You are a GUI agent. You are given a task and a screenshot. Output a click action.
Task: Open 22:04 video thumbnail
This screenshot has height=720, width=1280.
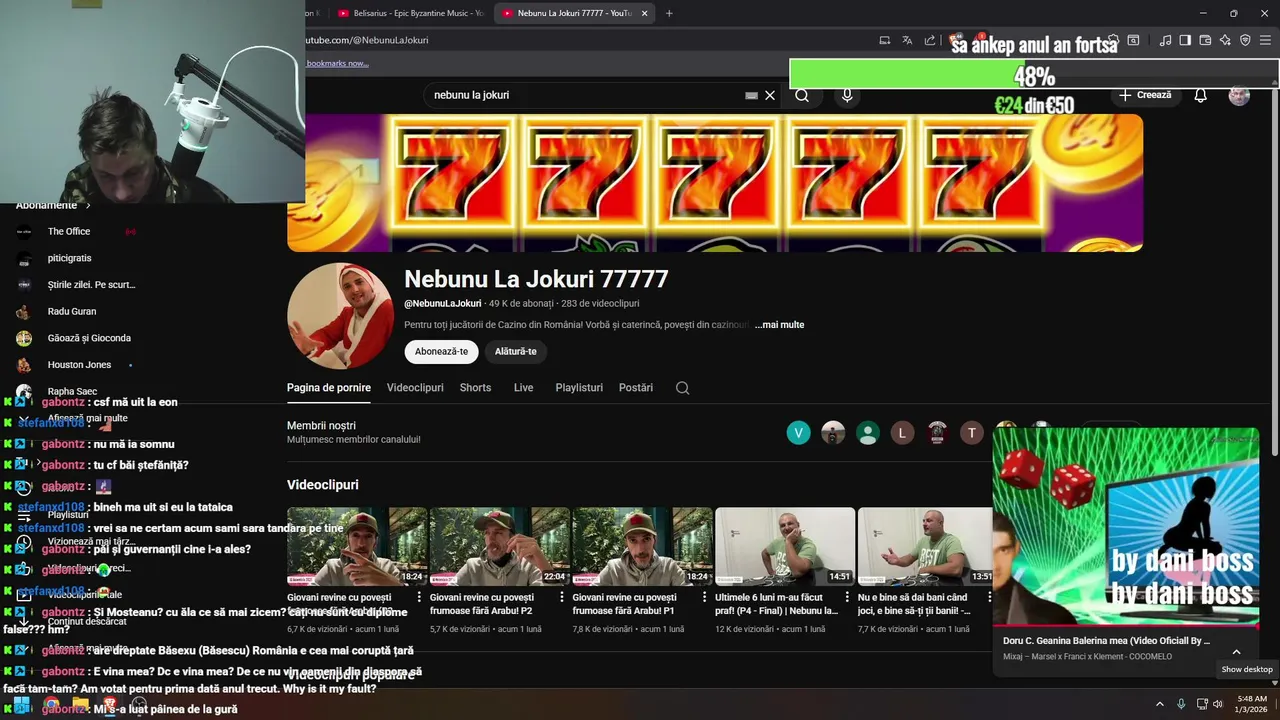click(500, 546)
